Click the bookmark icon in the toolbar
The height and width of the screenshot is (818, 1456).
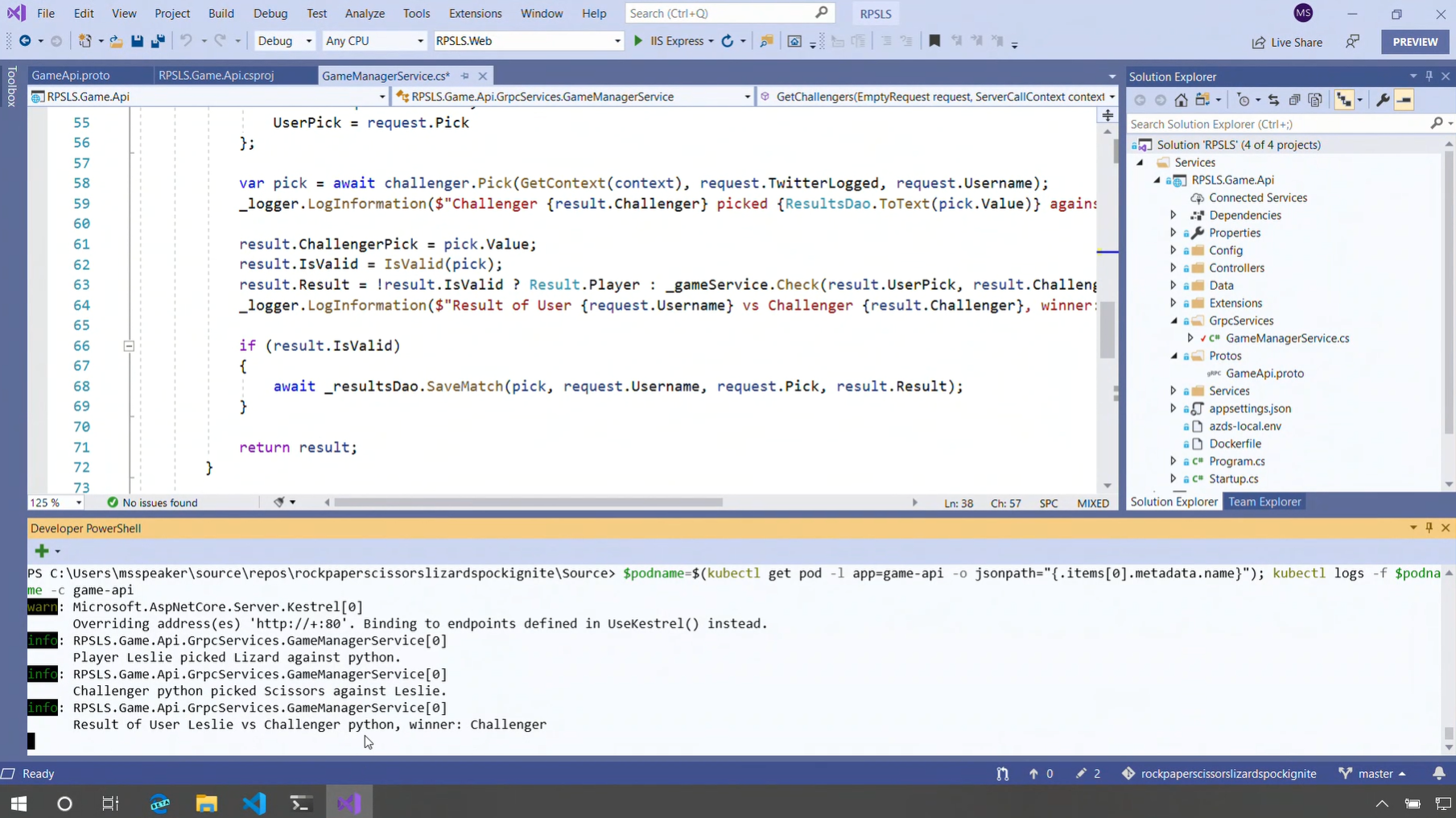point(934,41)
